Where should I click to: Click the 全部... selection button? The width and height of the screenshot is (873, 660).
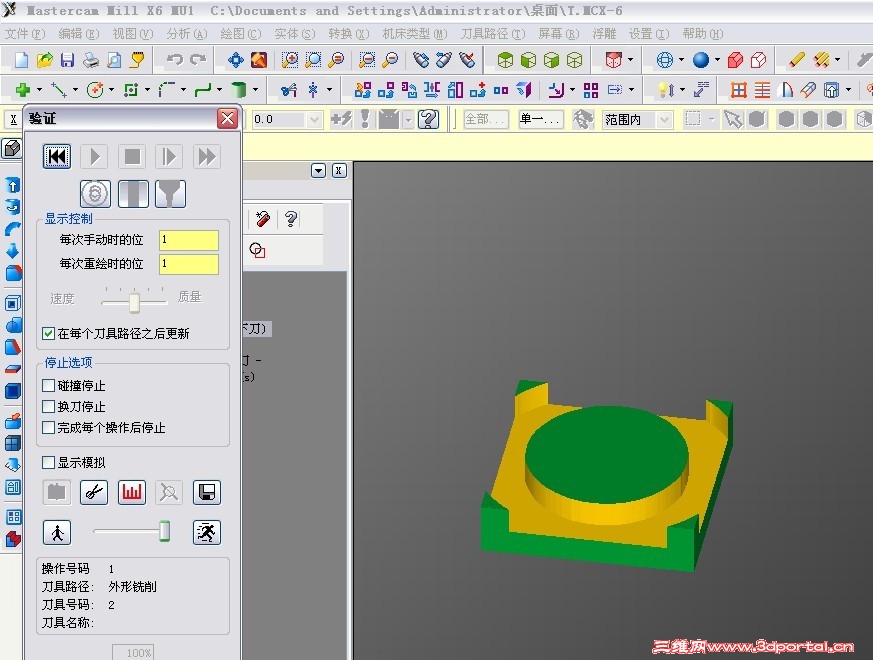(x=485, y=119)
